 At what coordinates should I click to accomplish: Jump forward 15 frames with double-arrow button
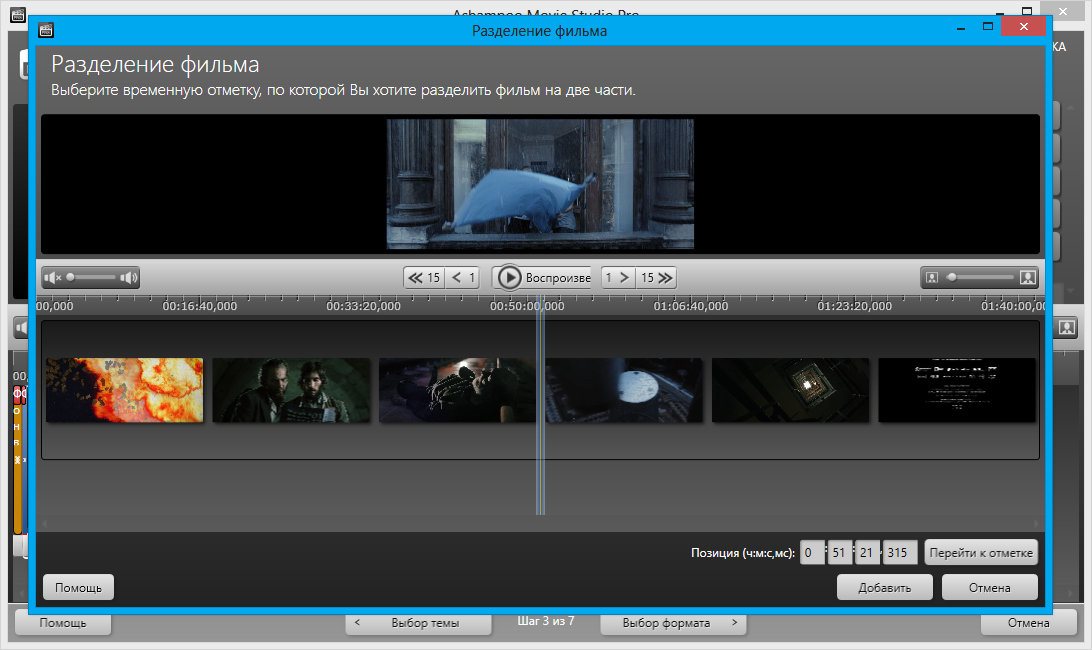click(656, 277)
